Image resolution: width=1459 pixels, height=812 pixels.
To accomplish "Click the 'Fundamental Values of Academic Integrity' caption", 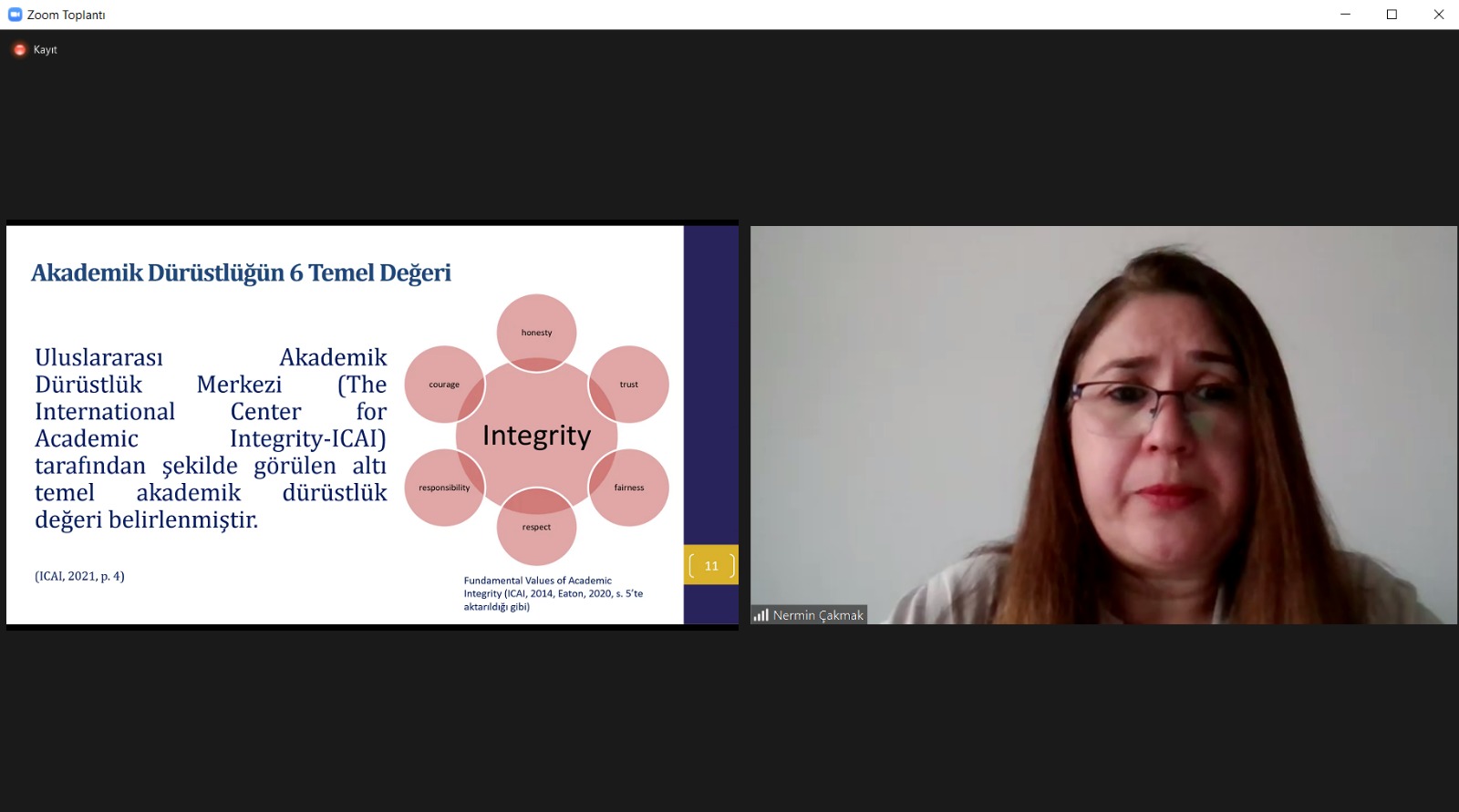I will point(553,593).
